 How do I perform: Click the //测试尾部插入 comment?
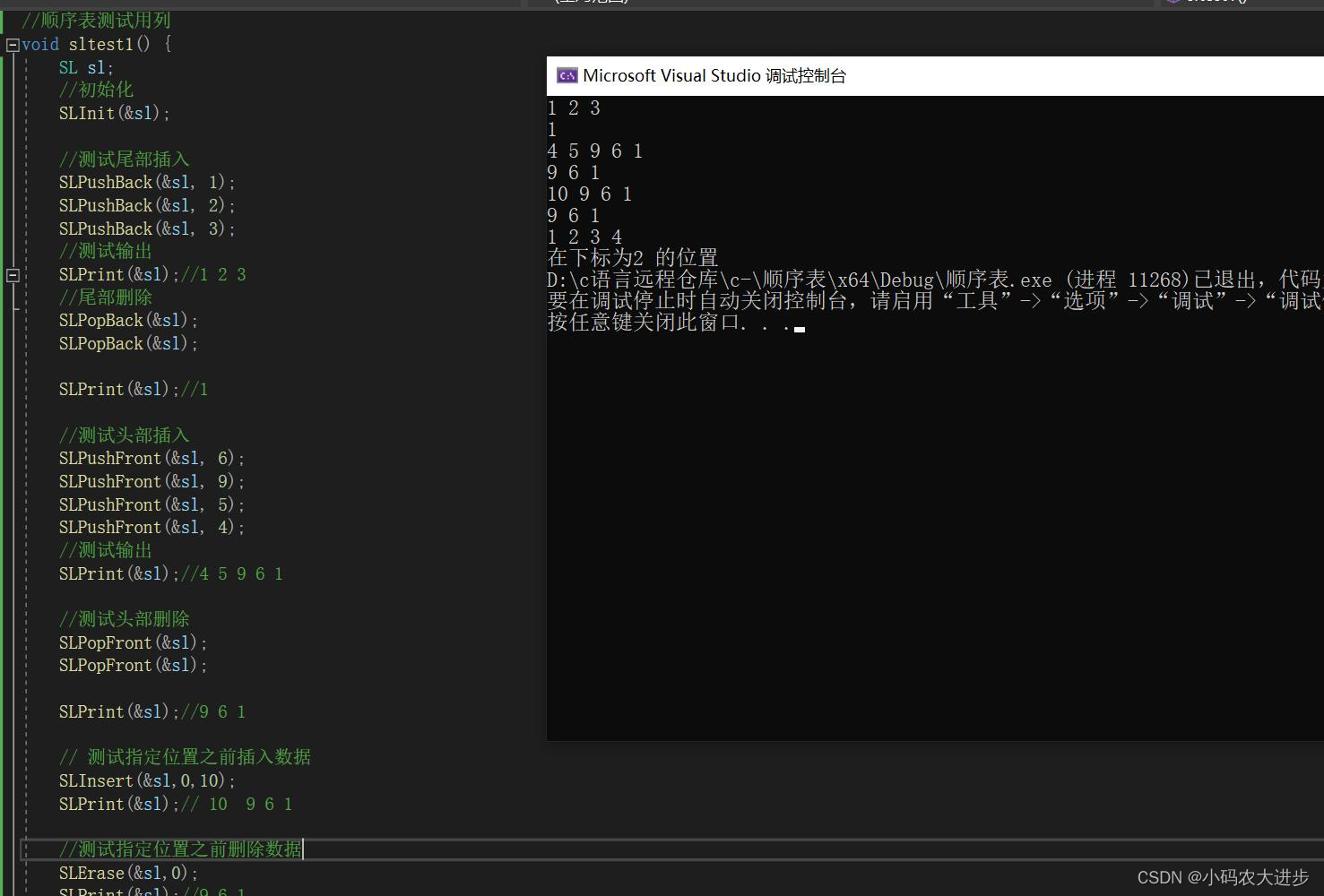tap(125, 159)
